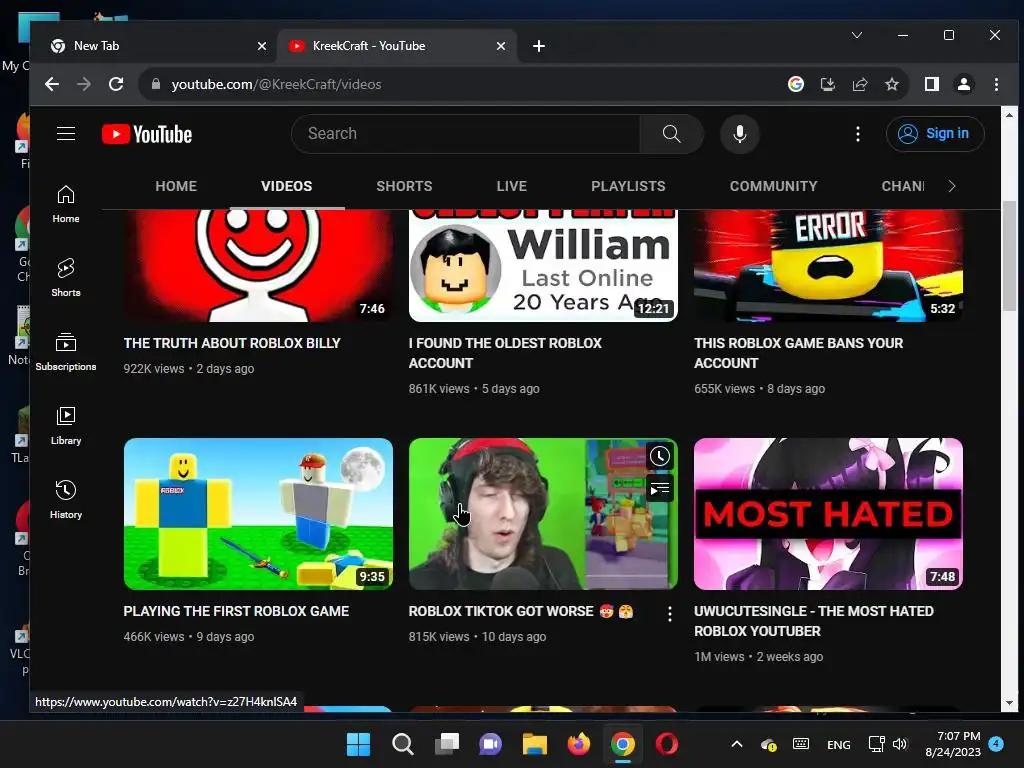This screenshot has height=768, width=1024.
Task: Start voice search with microphone icon
Action: (739, 134)
